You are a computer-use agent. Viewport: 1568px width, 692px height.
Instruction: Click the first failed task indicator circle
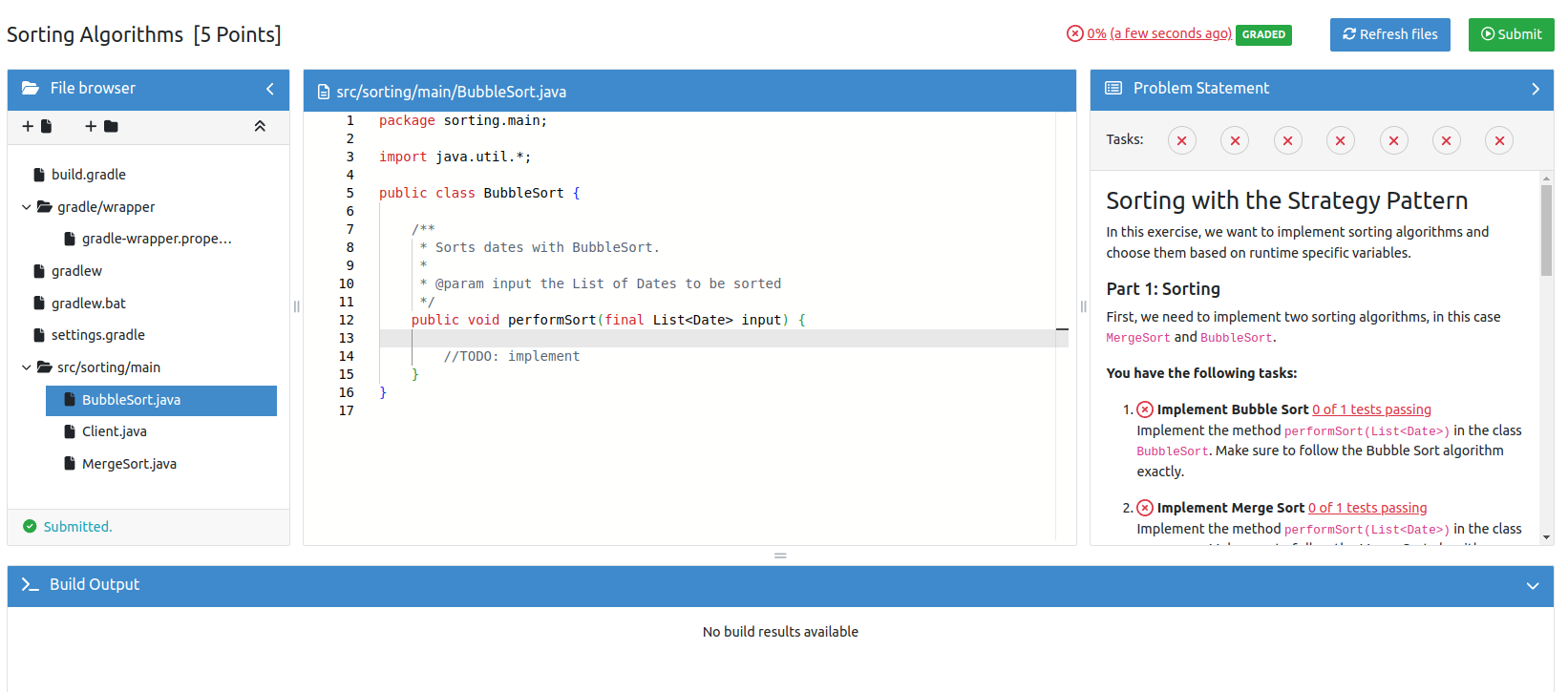(x=1181, y=141)
